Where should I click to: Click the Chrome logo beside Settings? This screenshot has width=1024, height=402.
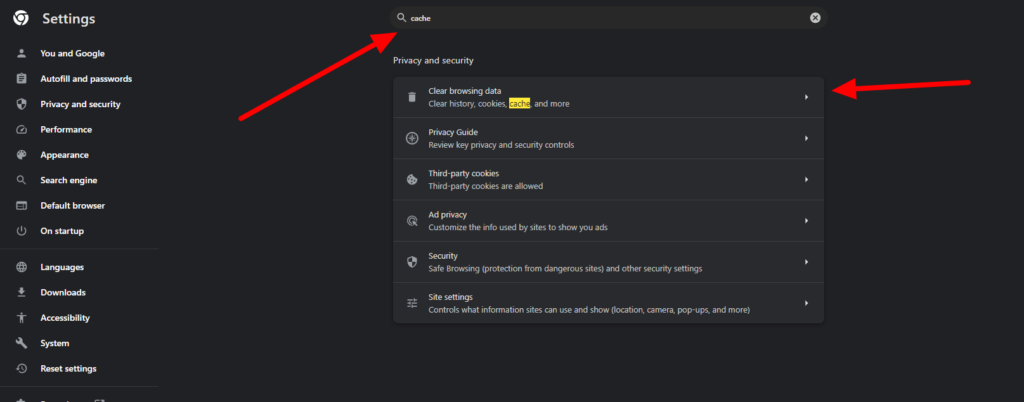[21, 19]
